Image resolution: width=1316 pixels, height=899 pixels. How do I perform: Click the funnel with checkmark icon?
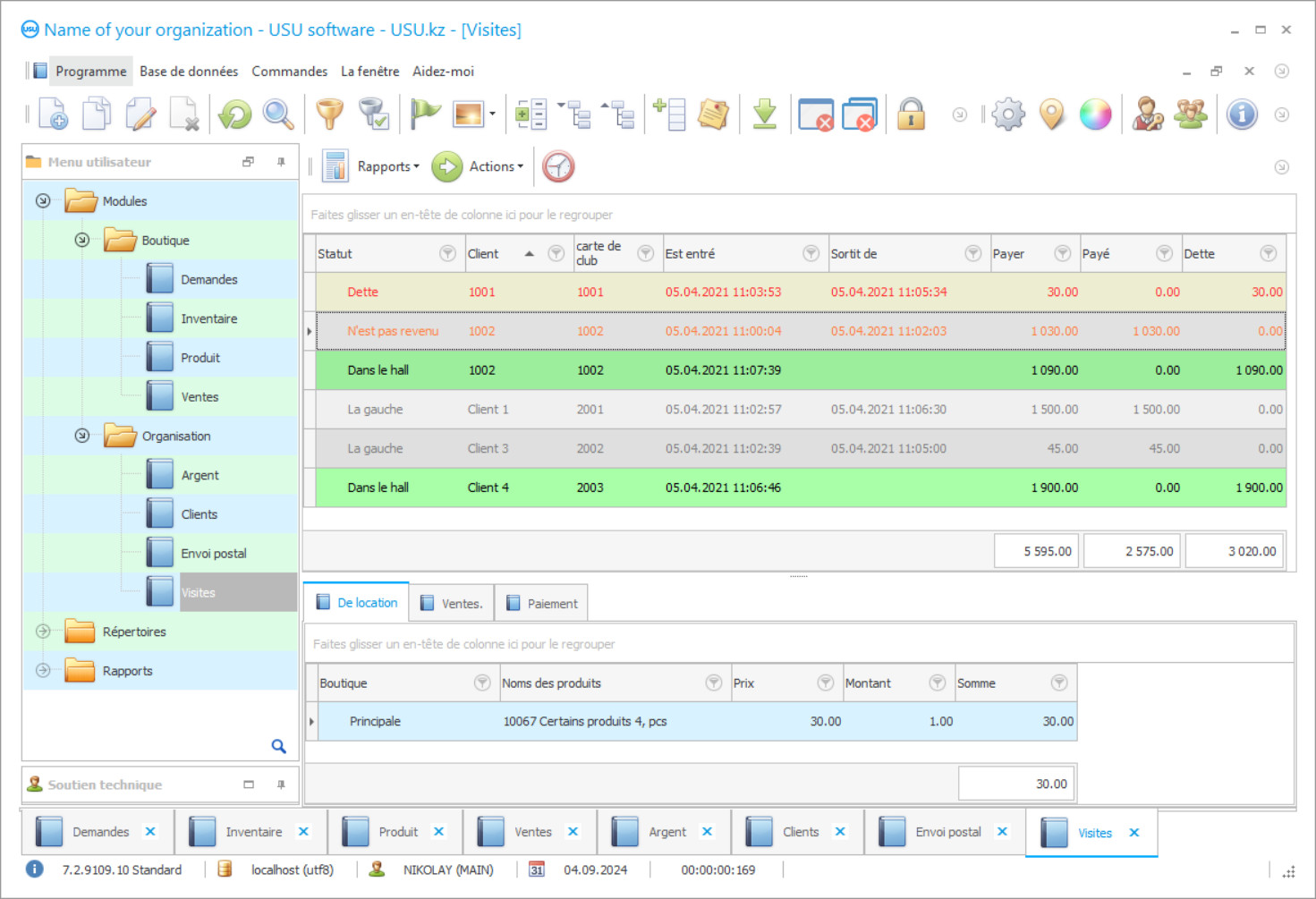pyautogui.click(x=373, y=114)
